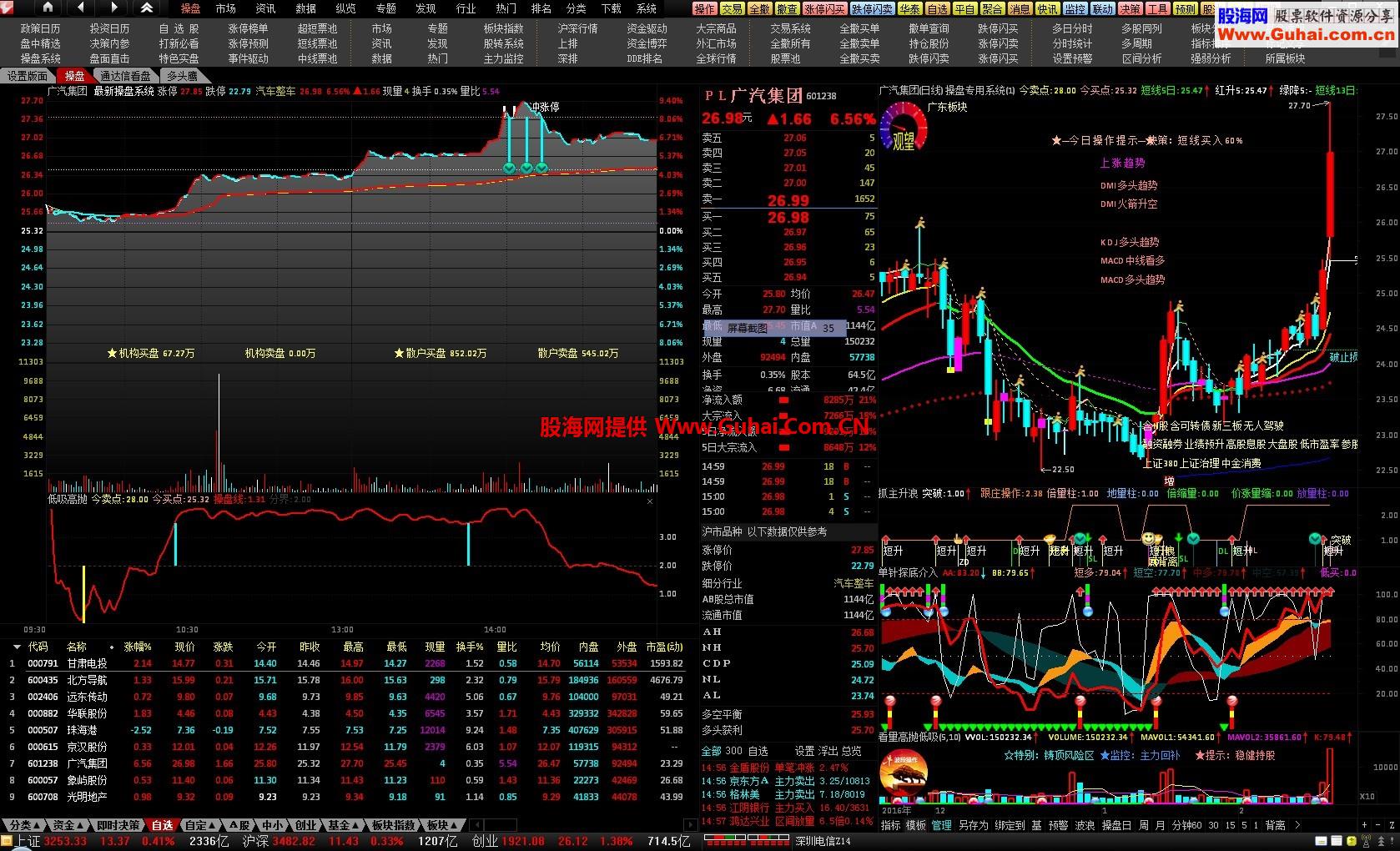Click 指标 under the daily chart
The image size is (1400, 851).
pos(890,825)
